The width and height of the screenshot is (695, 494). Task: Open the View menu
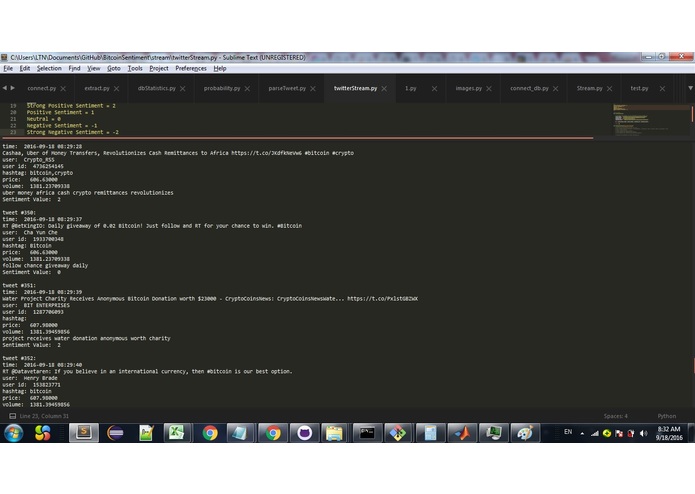[94, 68]
